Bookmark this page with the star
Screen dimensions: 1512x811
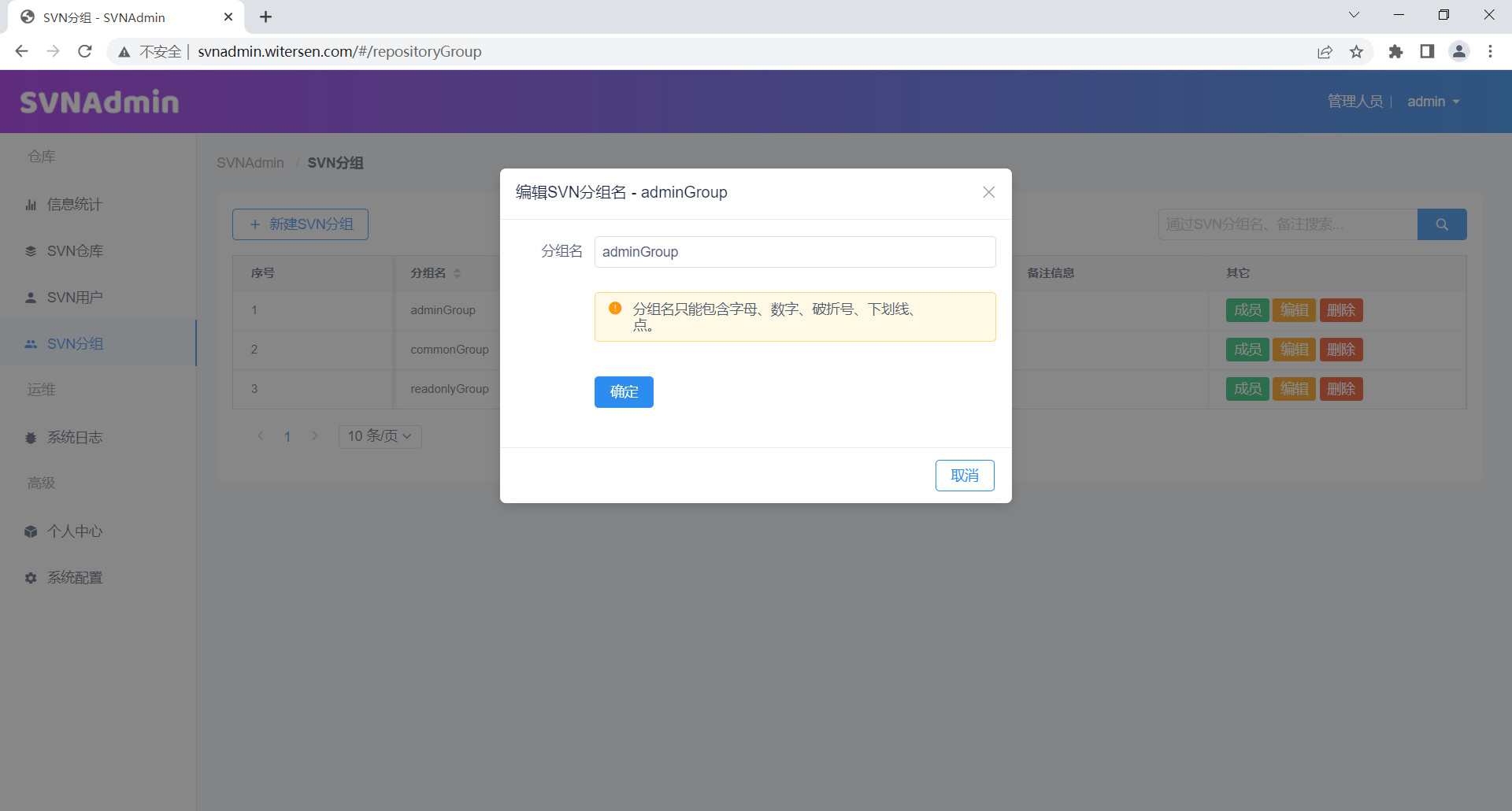tap(1356, 51)
